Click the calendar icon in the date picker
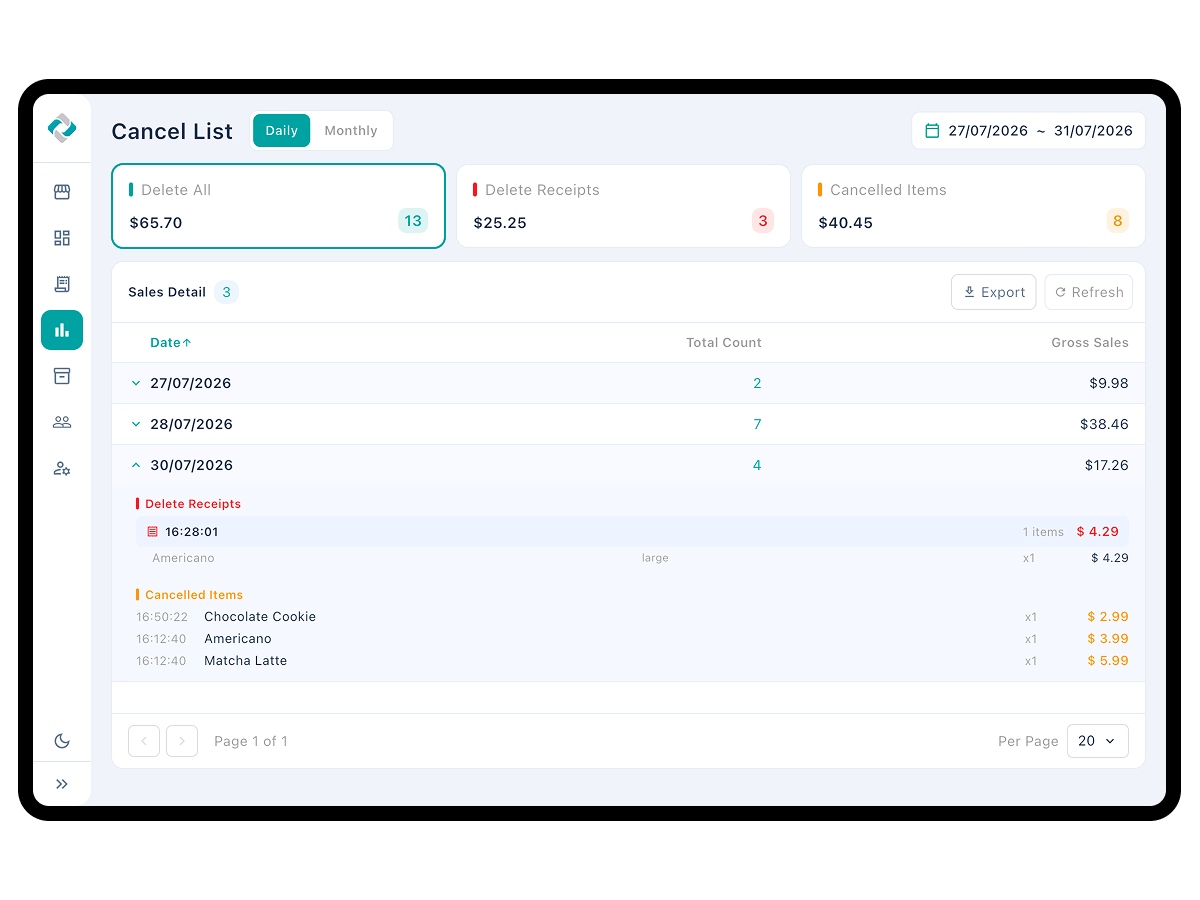The width and height of the screenshot is (1200, 900). pyautogui.click(x=932, y=131)
